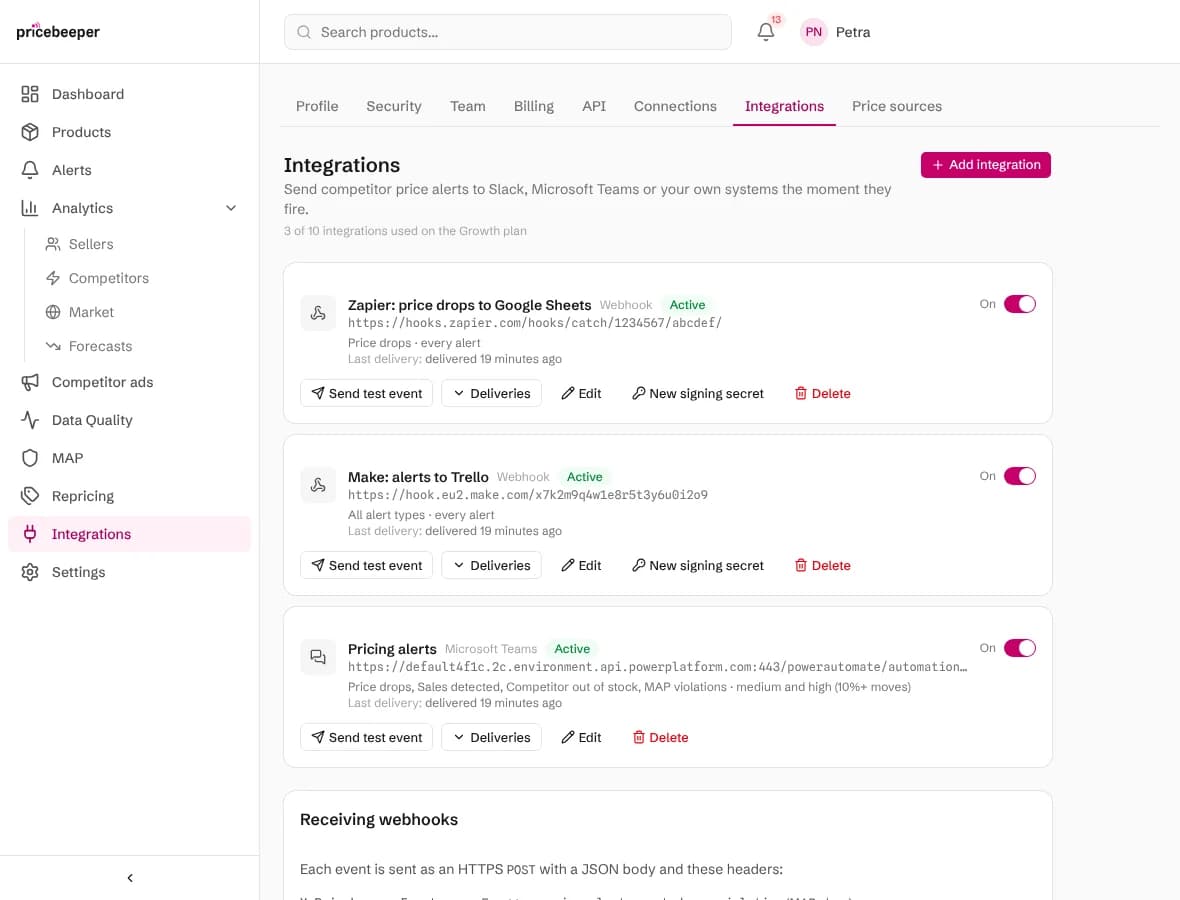Send test event for Zapier integration
This screenshot has height=900, width=1180.
pos(366,394)
